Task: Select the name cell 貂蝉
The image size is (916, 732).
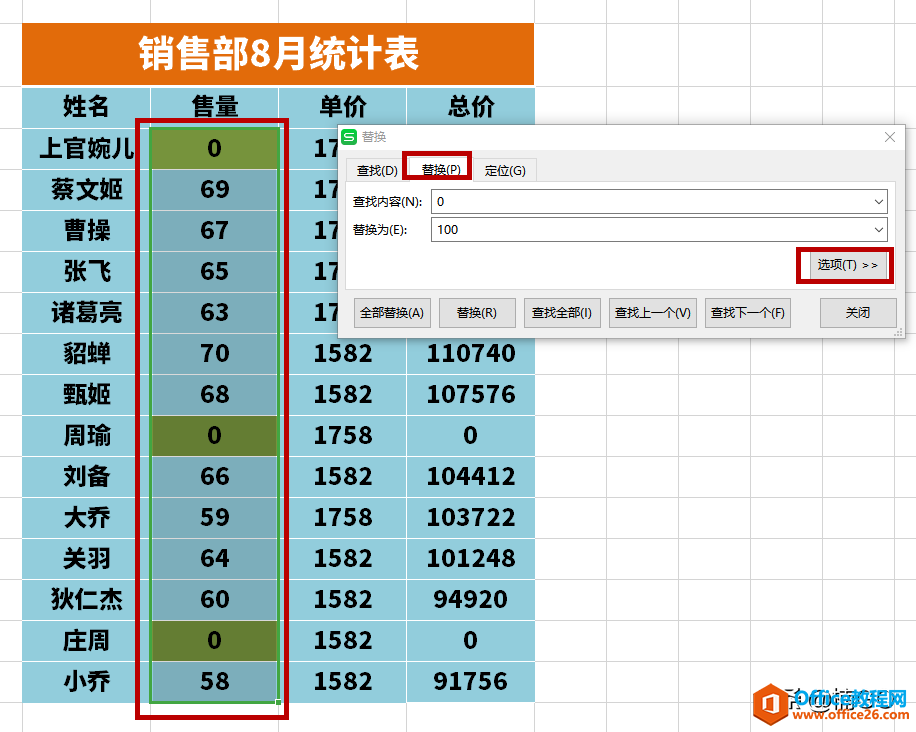Action: point(86,353)
